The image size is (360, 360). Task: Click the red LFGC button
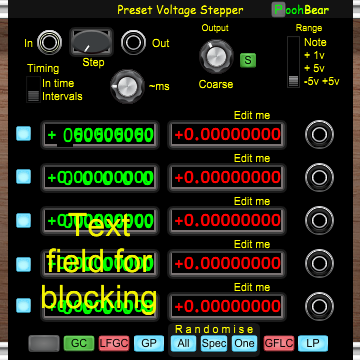click(114, 343)
